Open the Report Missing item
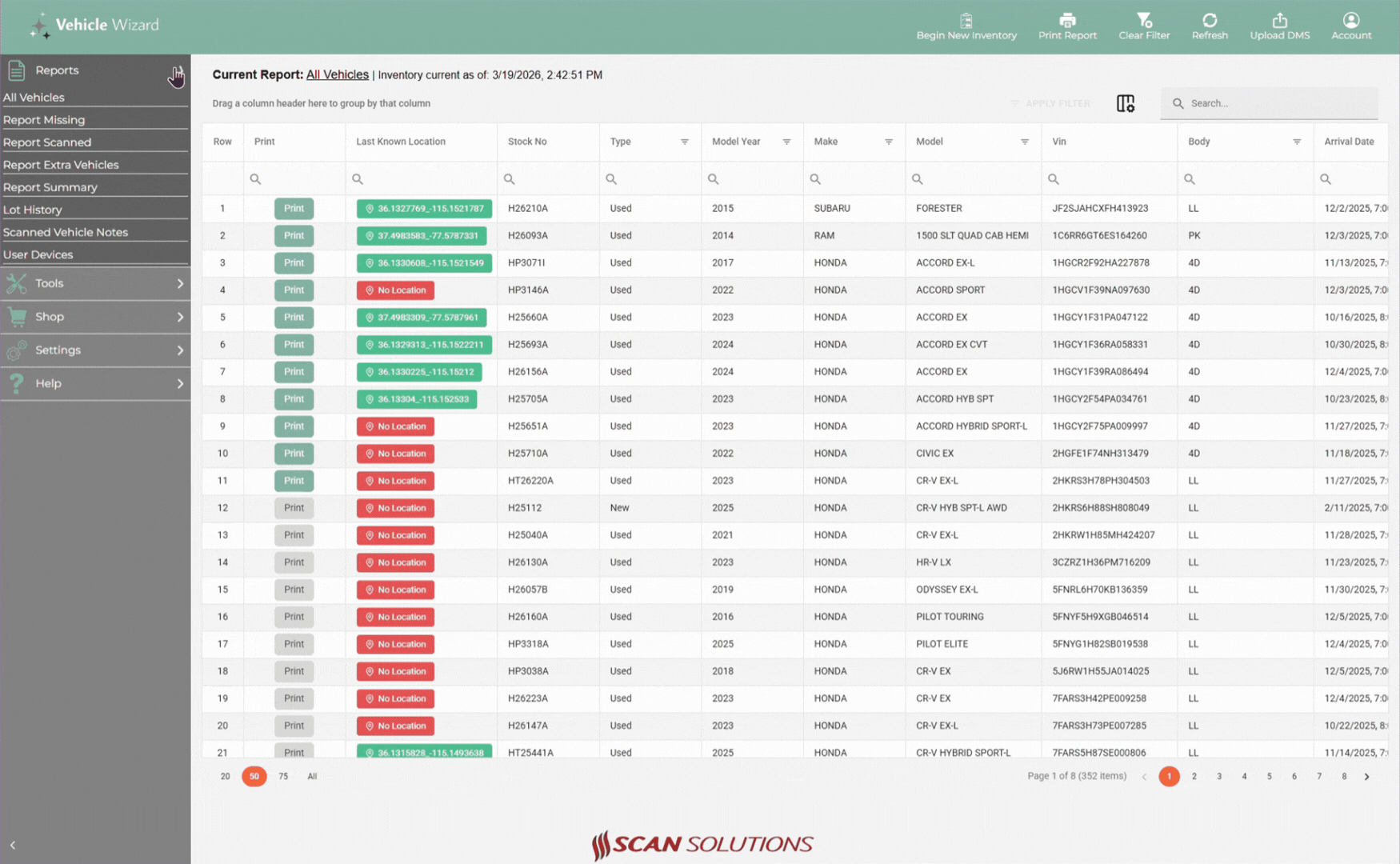This screenshot has height=864, width=1400. click(x=44, y=120)
